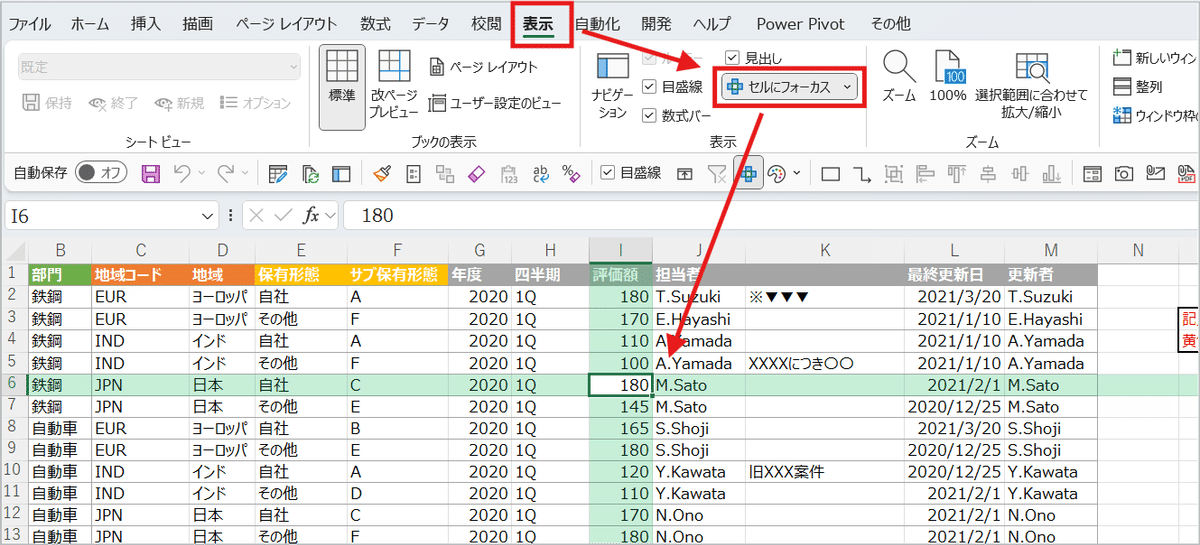Switch to the Data (データ) tab
Image resolution: width=1200 pixels, height=545 pixels.
tap(430, 24)
